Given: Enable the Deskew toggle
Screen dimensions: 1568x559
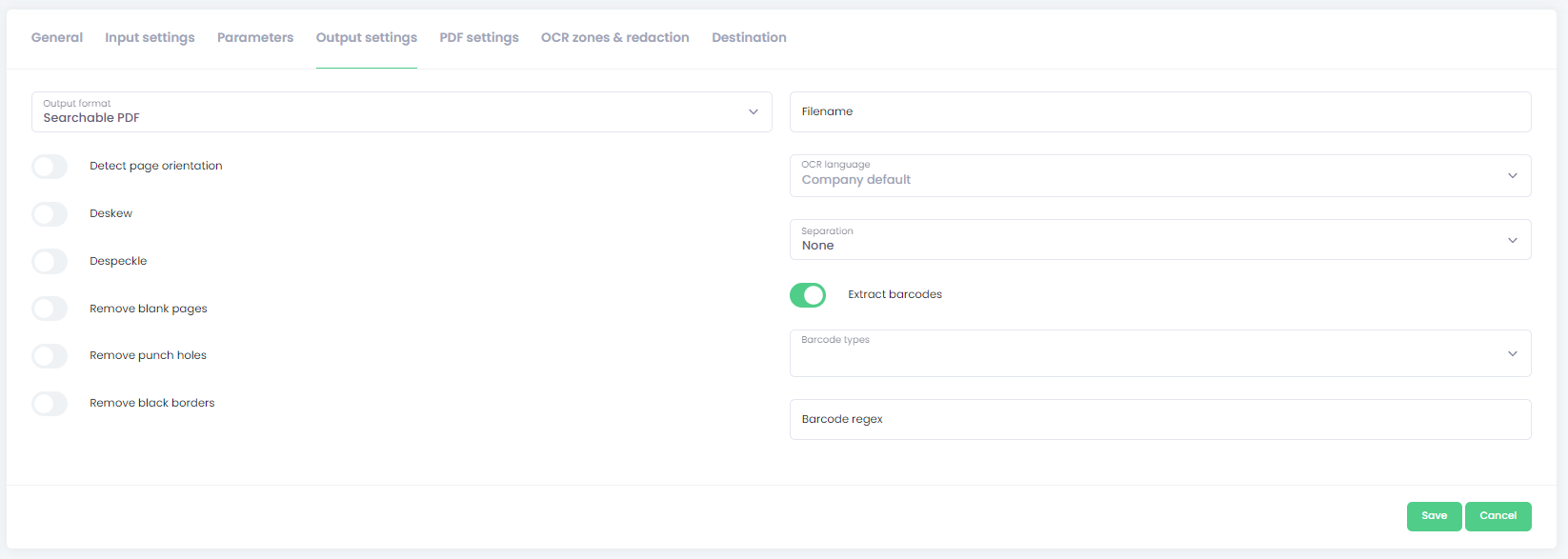Looking at the screenshot, I should [50, 214].
